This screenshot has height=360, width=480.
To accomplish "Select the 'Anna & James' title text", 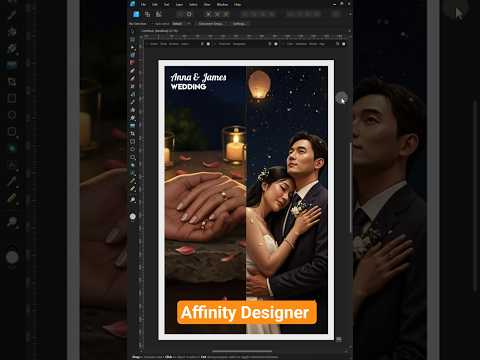I will [x=198, y=77].
